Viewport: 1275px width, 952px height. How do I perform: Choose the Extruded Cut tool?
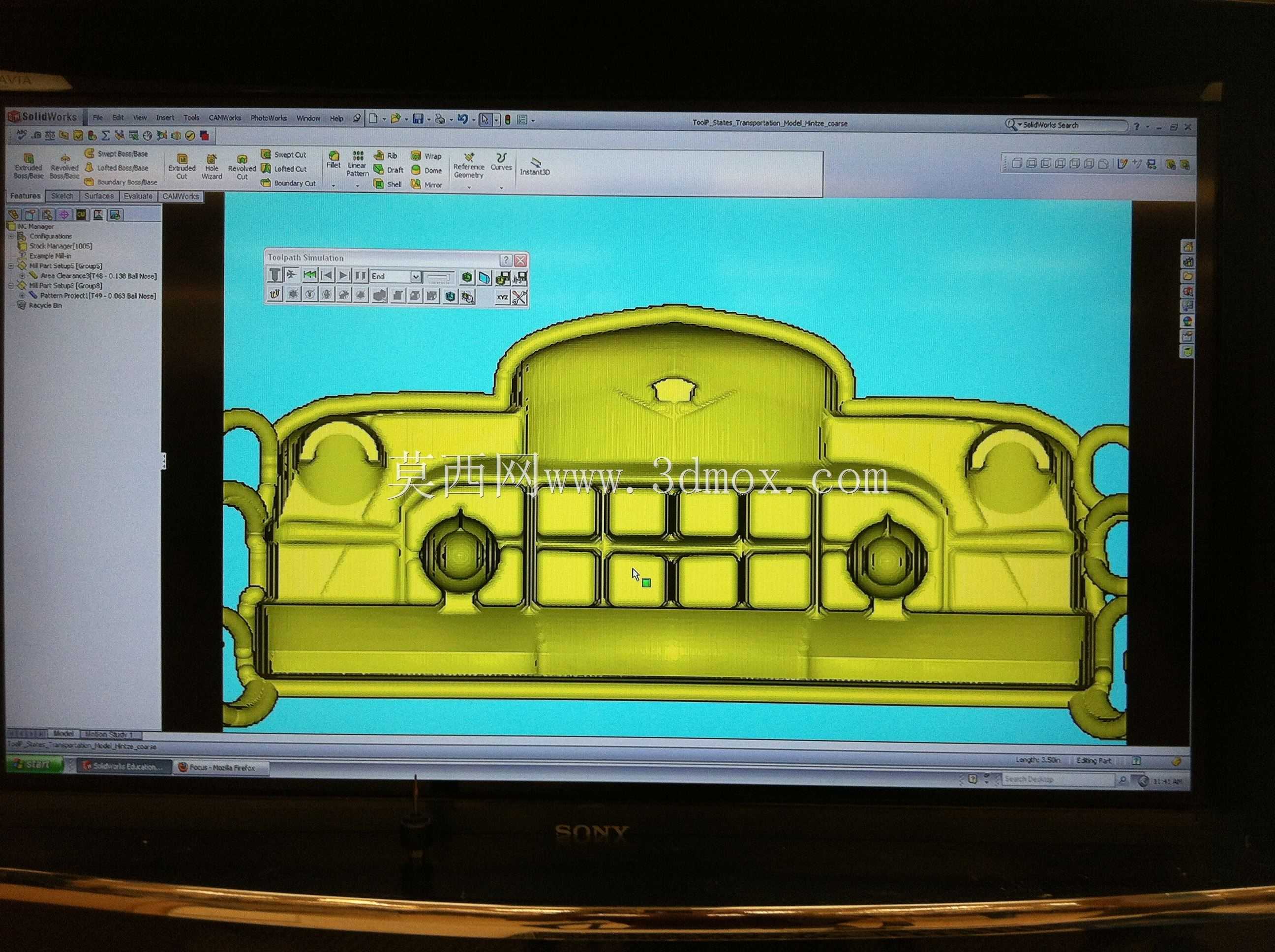(182, 167)
